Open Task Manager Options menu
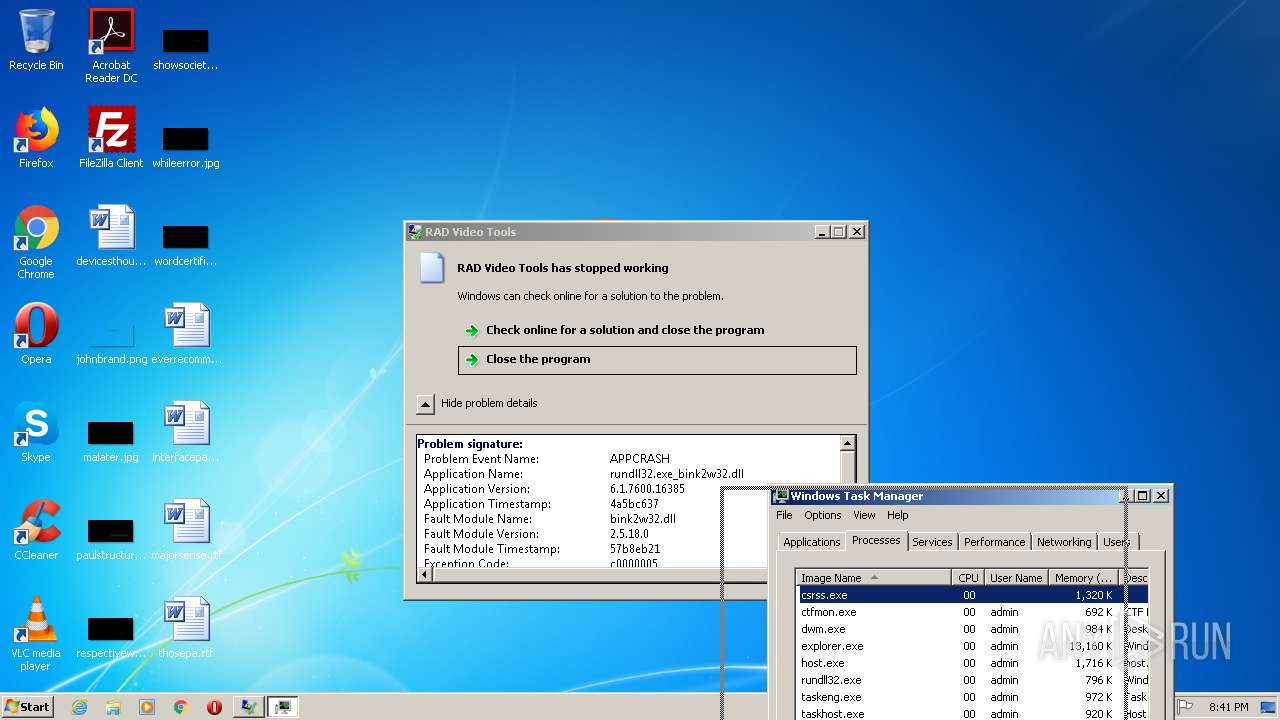 823,515
